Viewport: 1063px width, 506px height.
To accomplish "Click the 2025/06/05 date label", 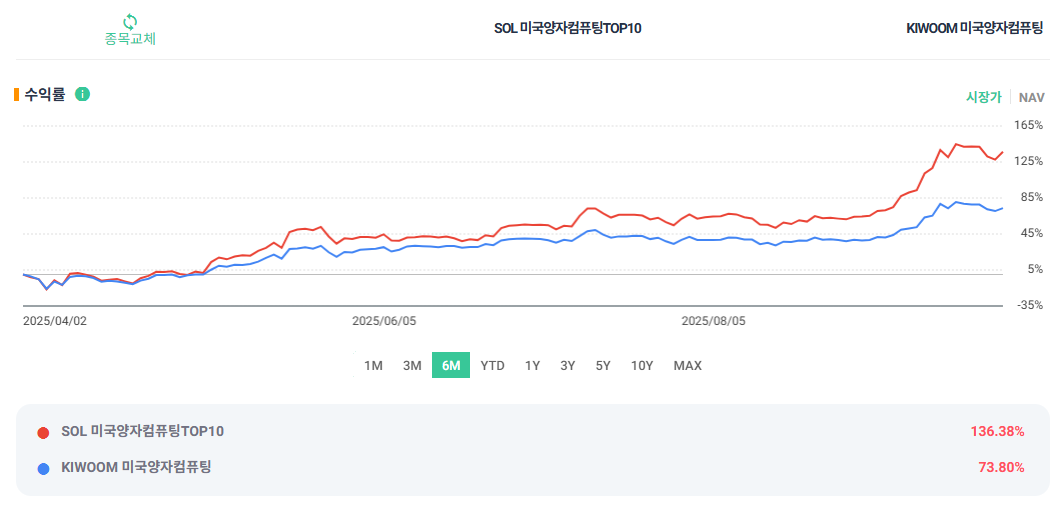I will click(384, 321).
